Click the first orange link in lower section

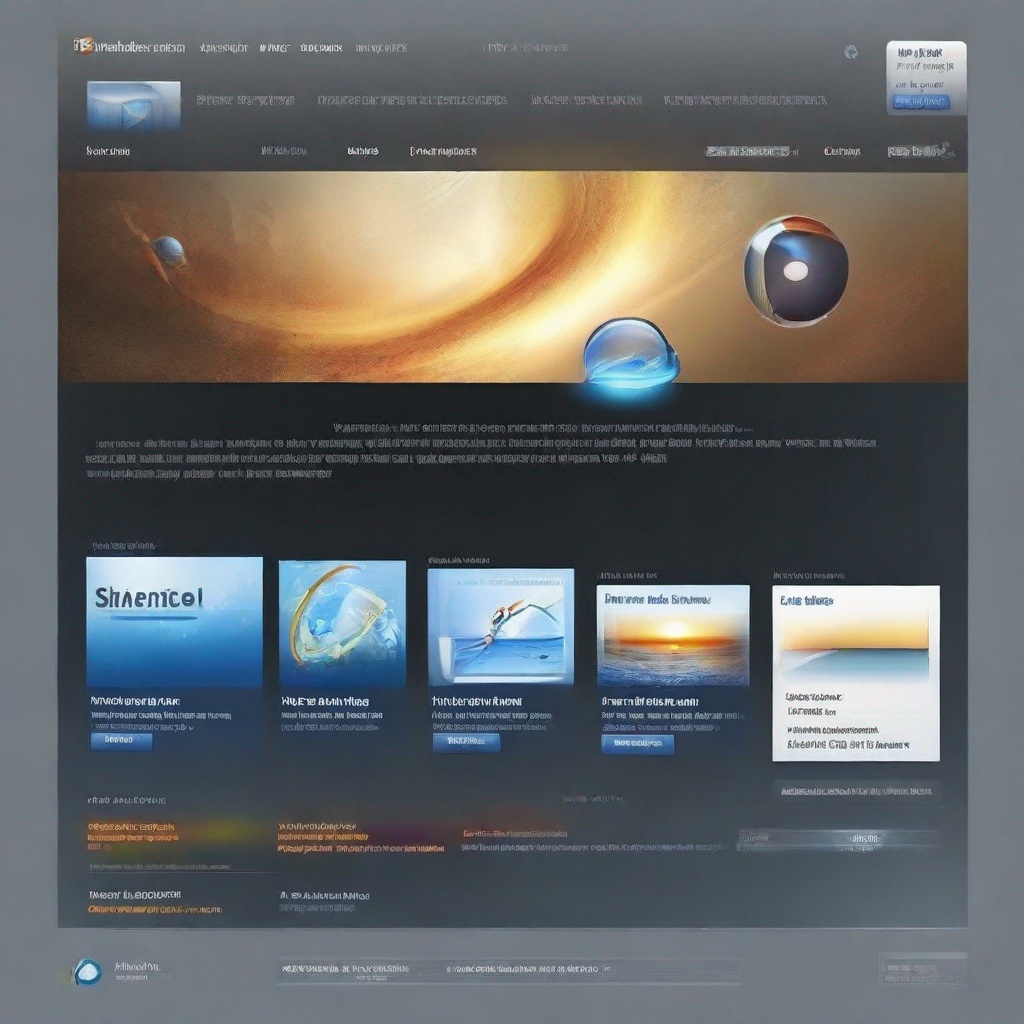click(131, 827)
